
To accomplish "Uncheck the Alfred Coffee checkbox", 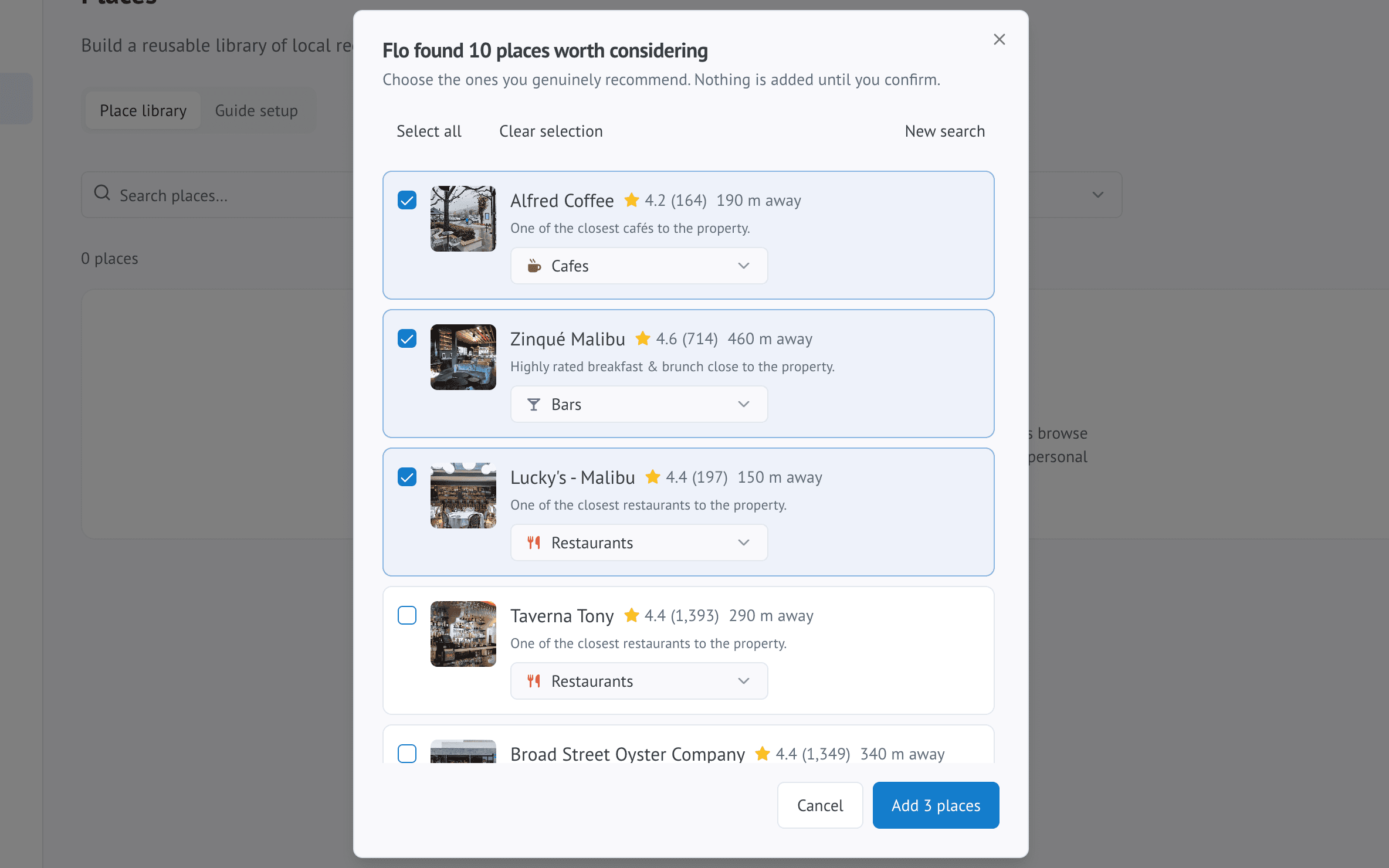I will tap(407, 200).
